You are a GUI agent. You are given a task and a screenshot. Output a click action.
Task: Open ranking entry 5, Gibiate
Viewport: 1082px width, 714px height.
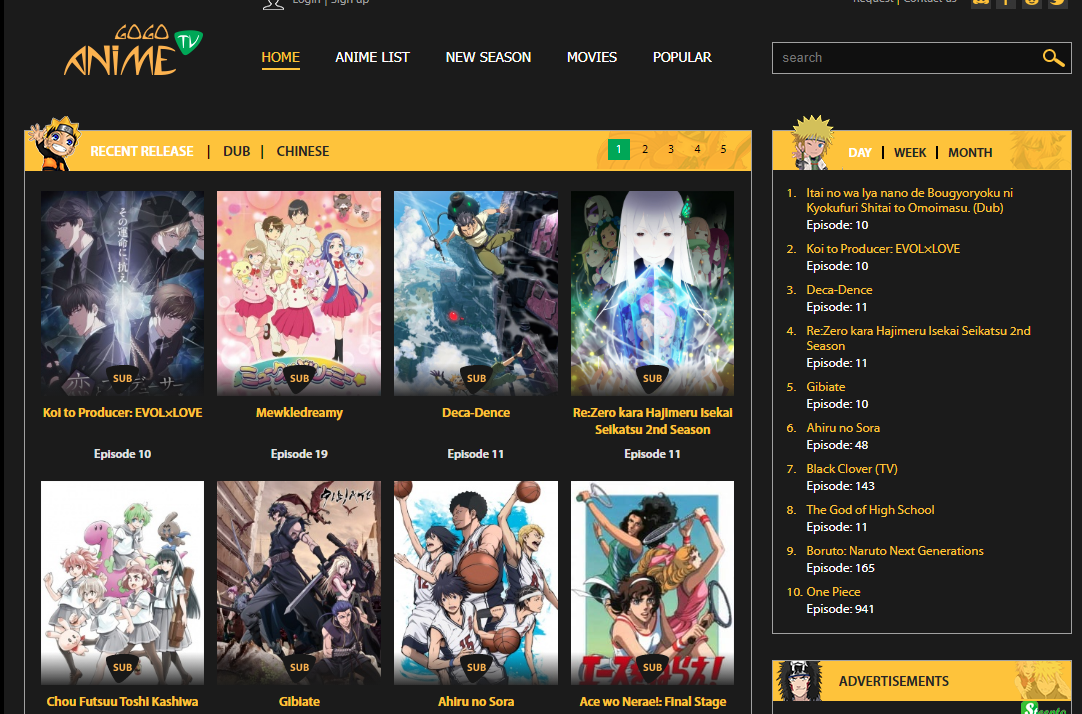click(x=825, y=387)
